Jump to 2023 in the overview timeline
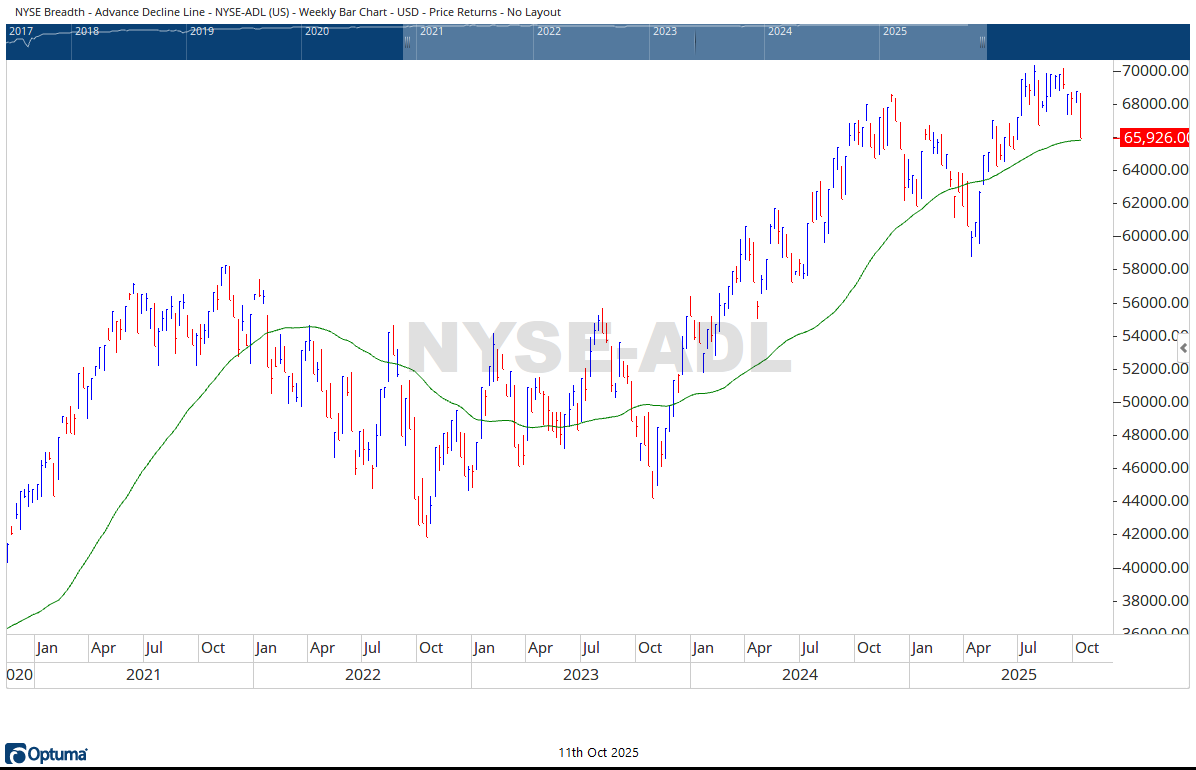 click(664, 31)
